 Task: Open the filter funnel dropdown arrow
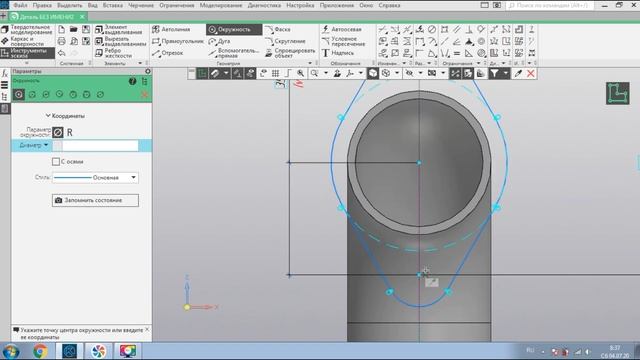[x=506, y=73]
